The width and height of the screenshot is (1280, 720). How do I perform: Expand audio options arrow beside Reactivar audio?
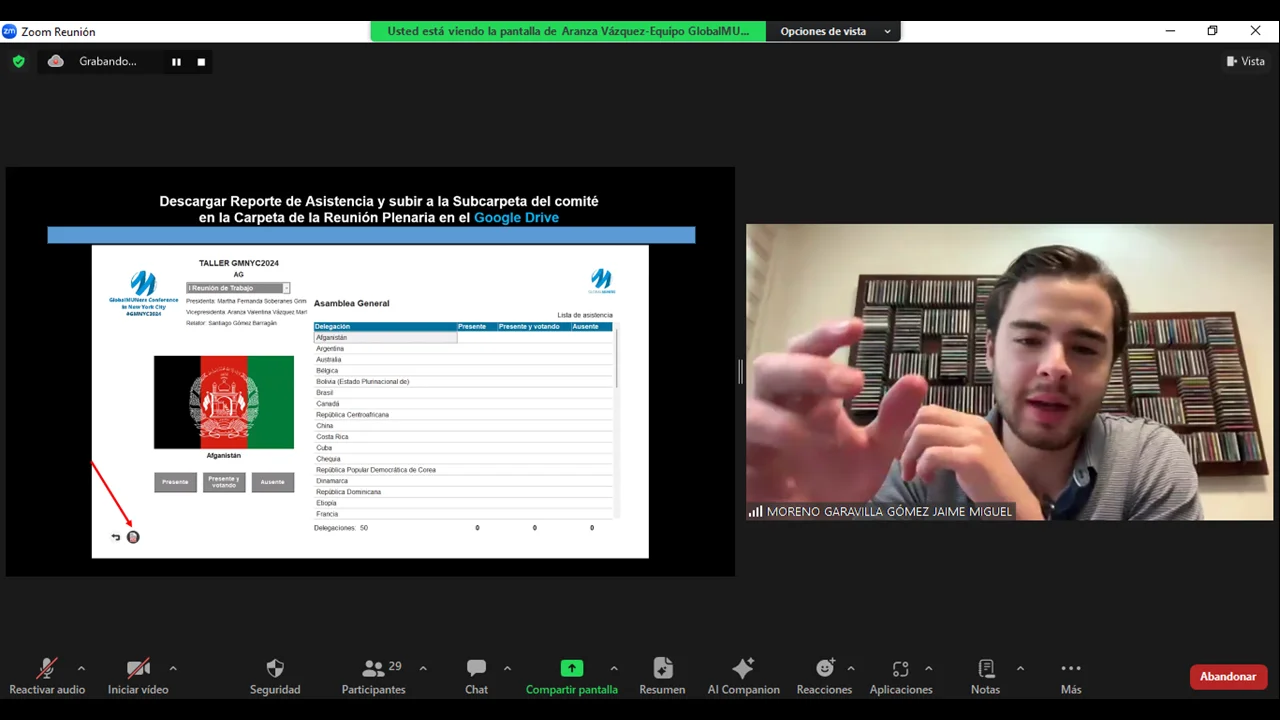click(x=81, y=668)
